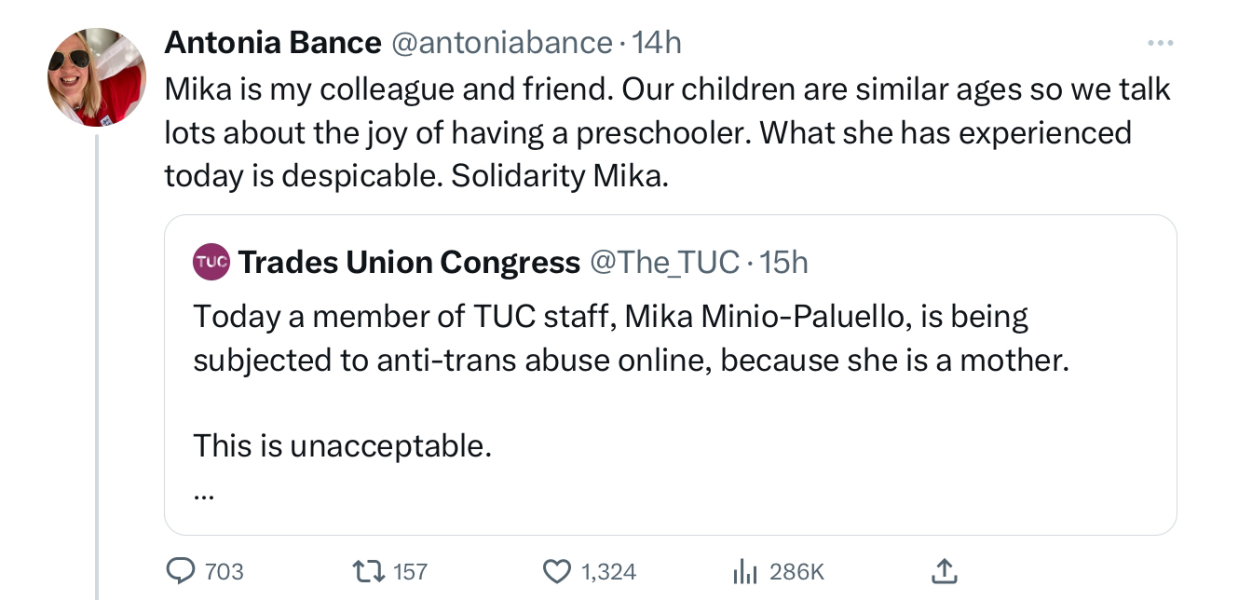Screen dimensions: 1252x600
Task: Click the 286K views count
Action: (x=796, y=572)
